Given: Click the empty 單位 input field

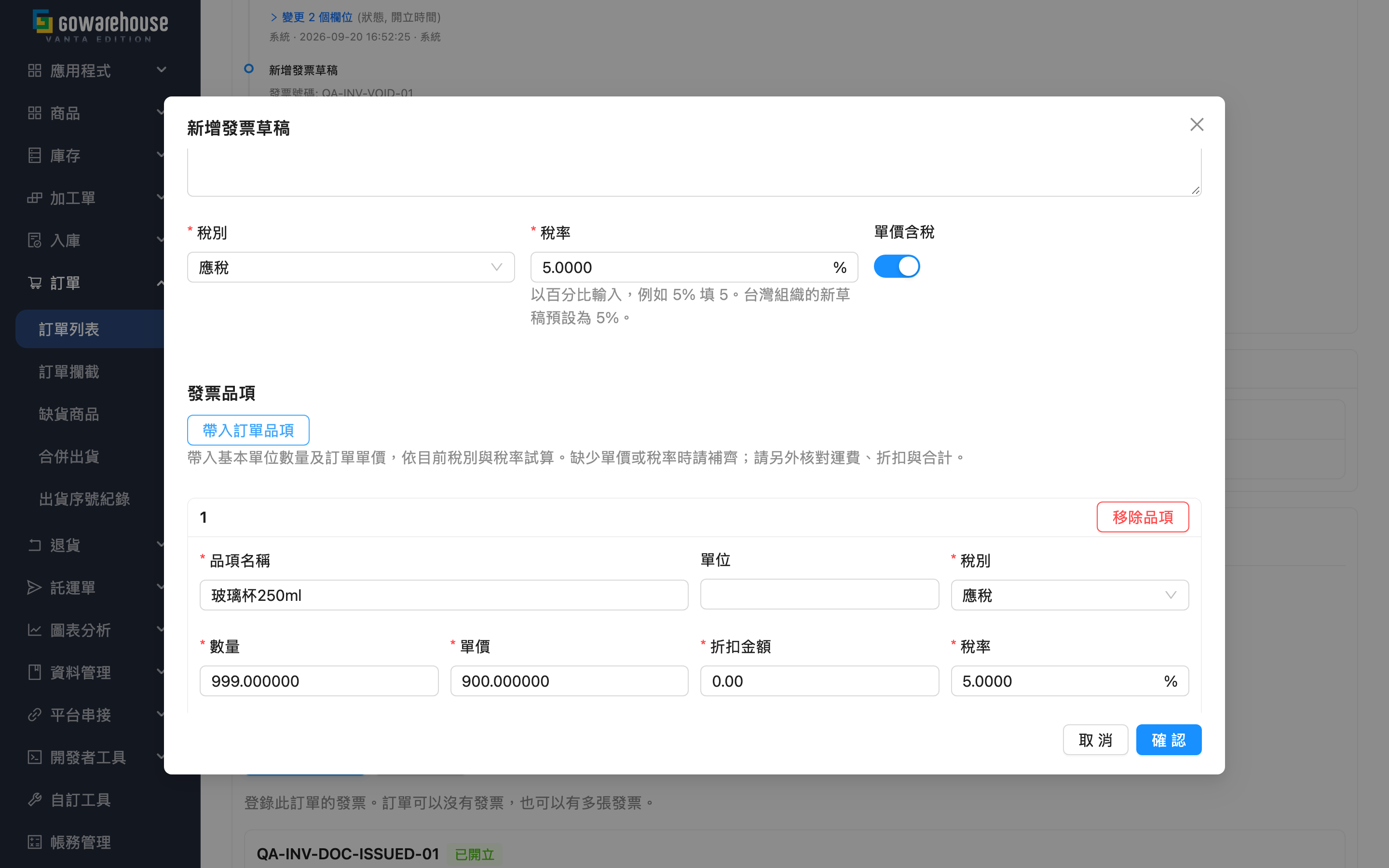Looking at the screenshot, I should coord(819,594).
